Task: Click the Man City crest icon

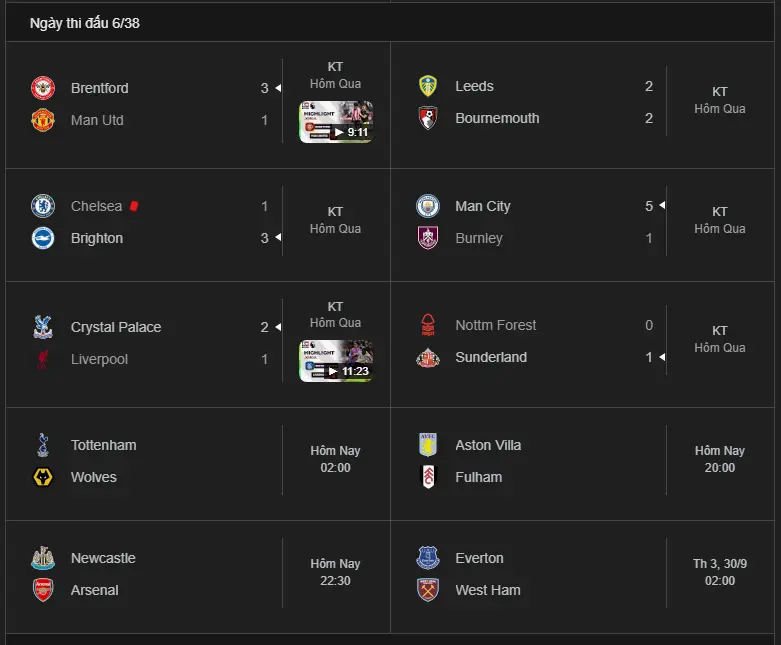Action: point(428,206)
